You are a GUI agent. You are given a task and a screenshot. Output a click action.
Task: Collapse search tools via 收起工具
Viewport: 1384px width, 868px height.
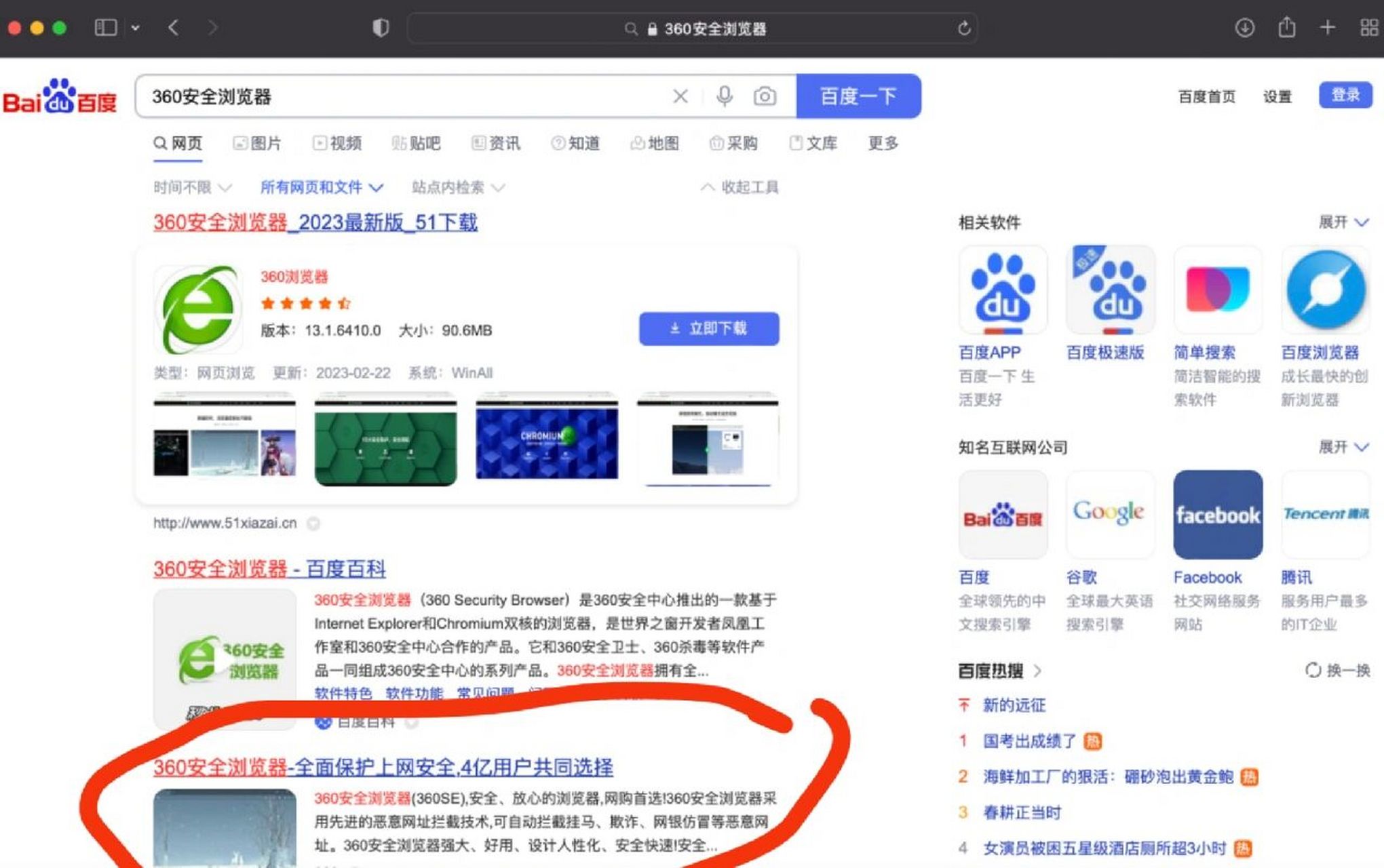(x=739, y=187)
